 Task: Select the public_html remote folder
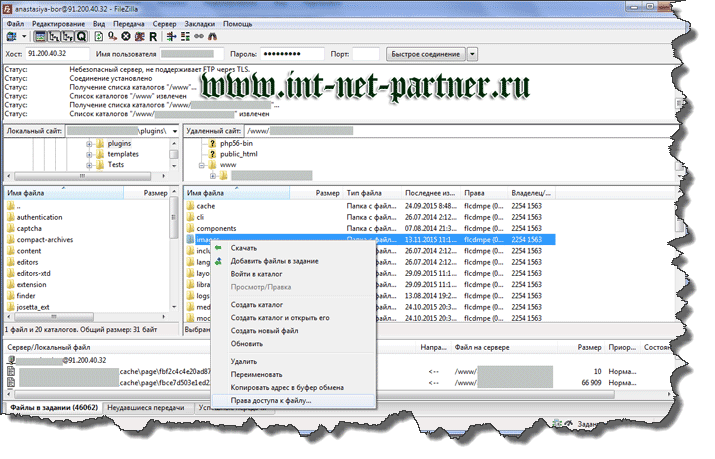click(238, 154)
